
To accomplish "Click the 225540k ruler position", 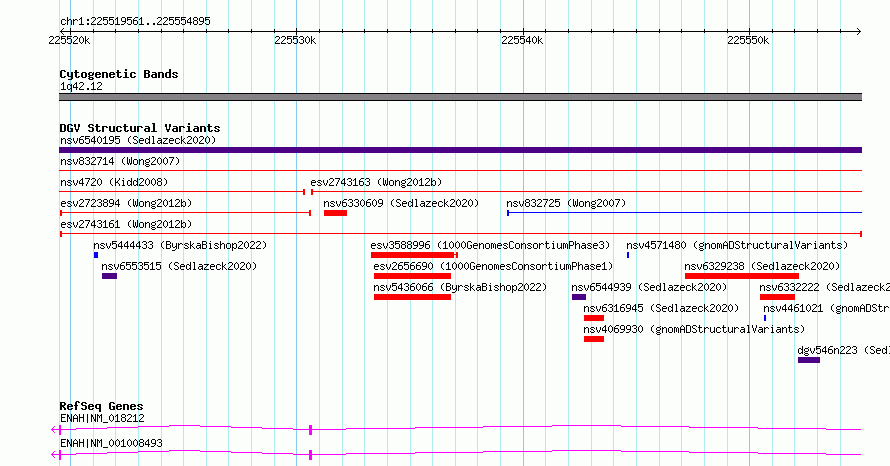I will click(522, 40).
